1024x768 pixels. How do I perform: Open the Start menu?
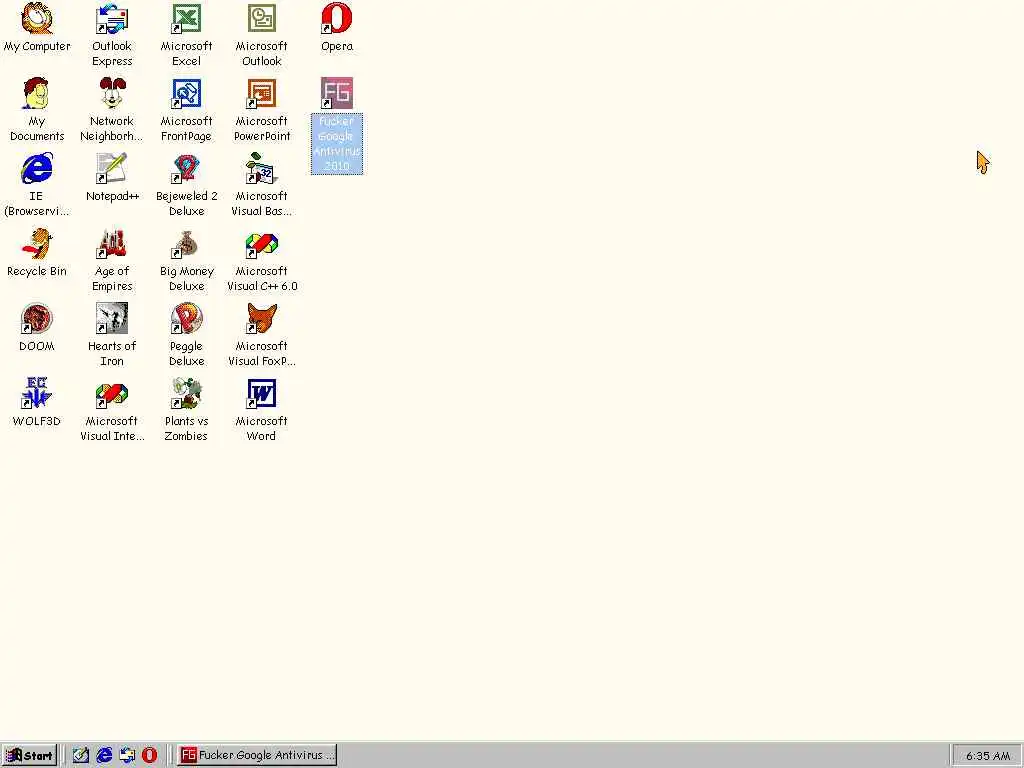[x=29, y=755]
